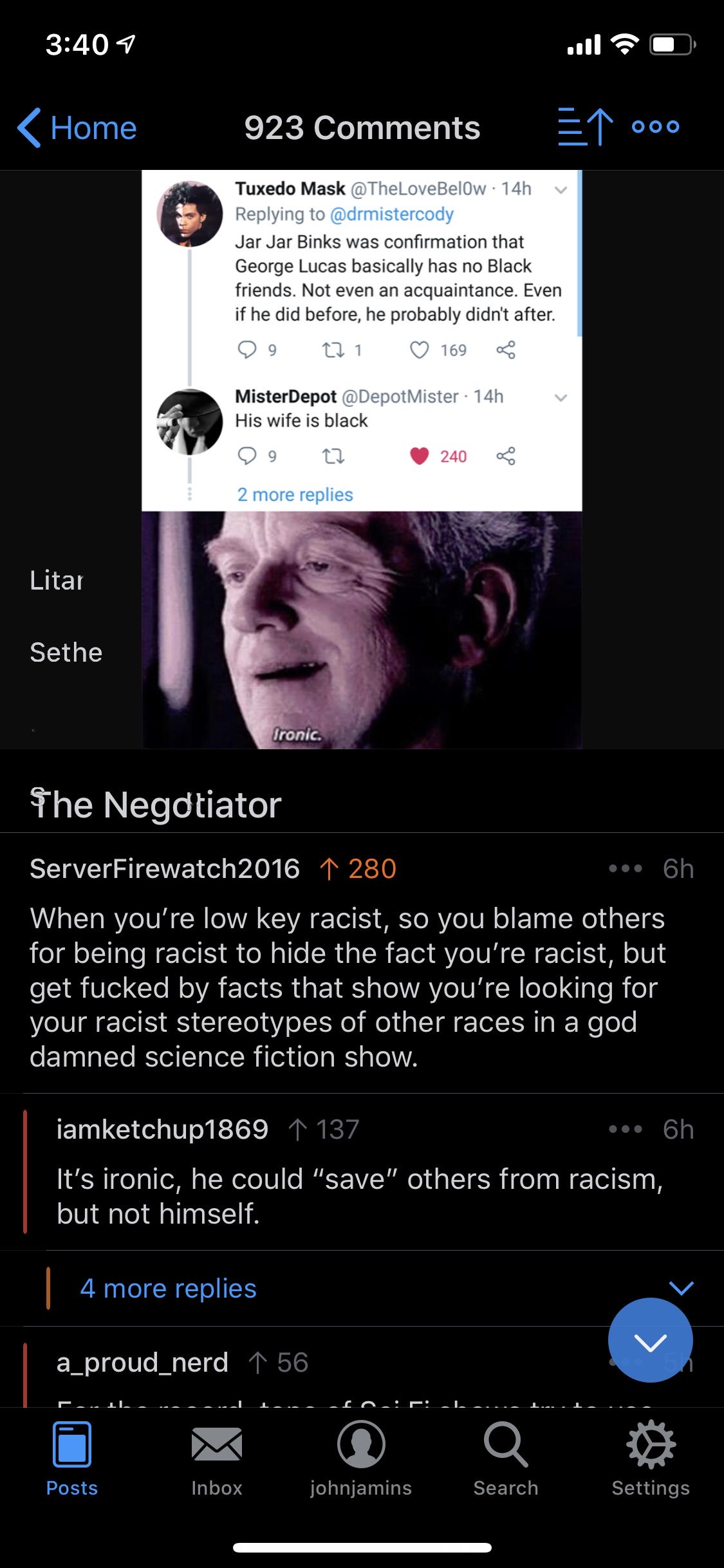
Task: Open the Settings gear tab
Action: click(x=651, y=1460)
